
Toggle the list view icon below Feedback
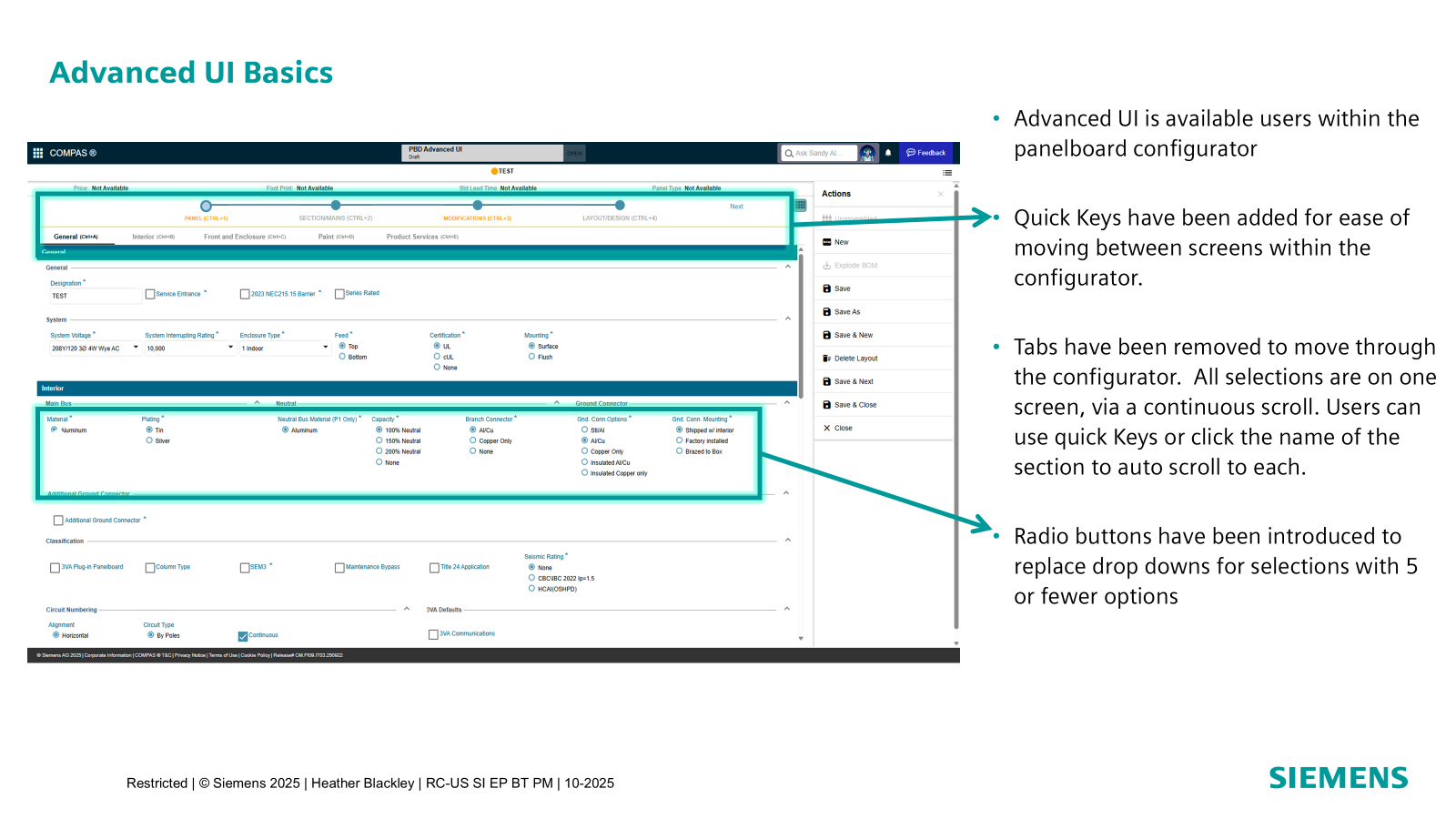coord(947,172)
